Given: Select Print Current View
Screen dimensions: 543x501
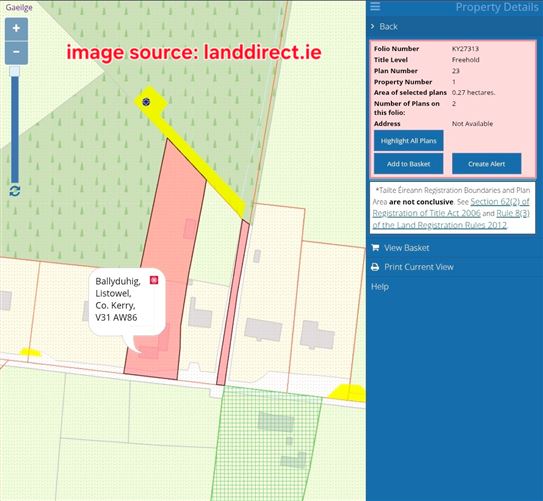Looking at the screenshot, I should [419, 267].
